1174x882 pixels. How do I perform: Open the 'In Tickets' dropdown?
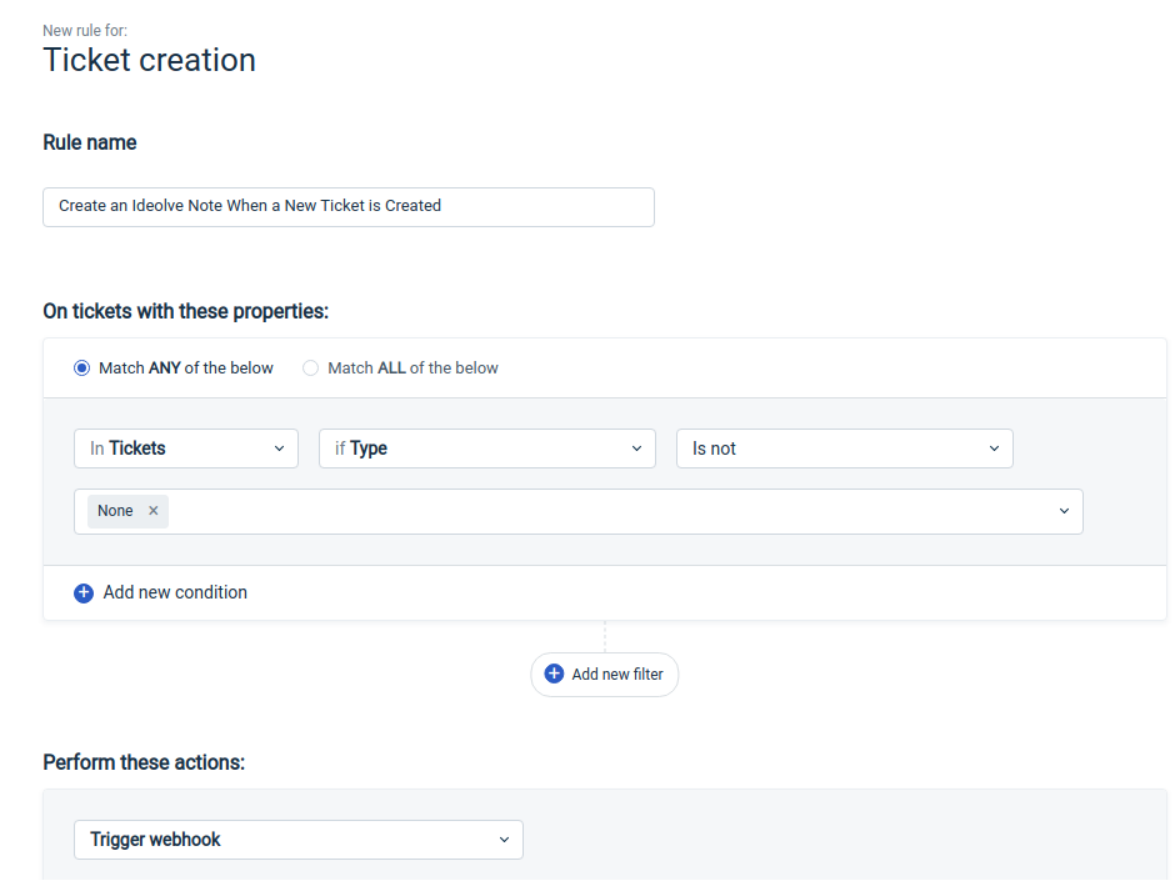click(x=175, y=449)
